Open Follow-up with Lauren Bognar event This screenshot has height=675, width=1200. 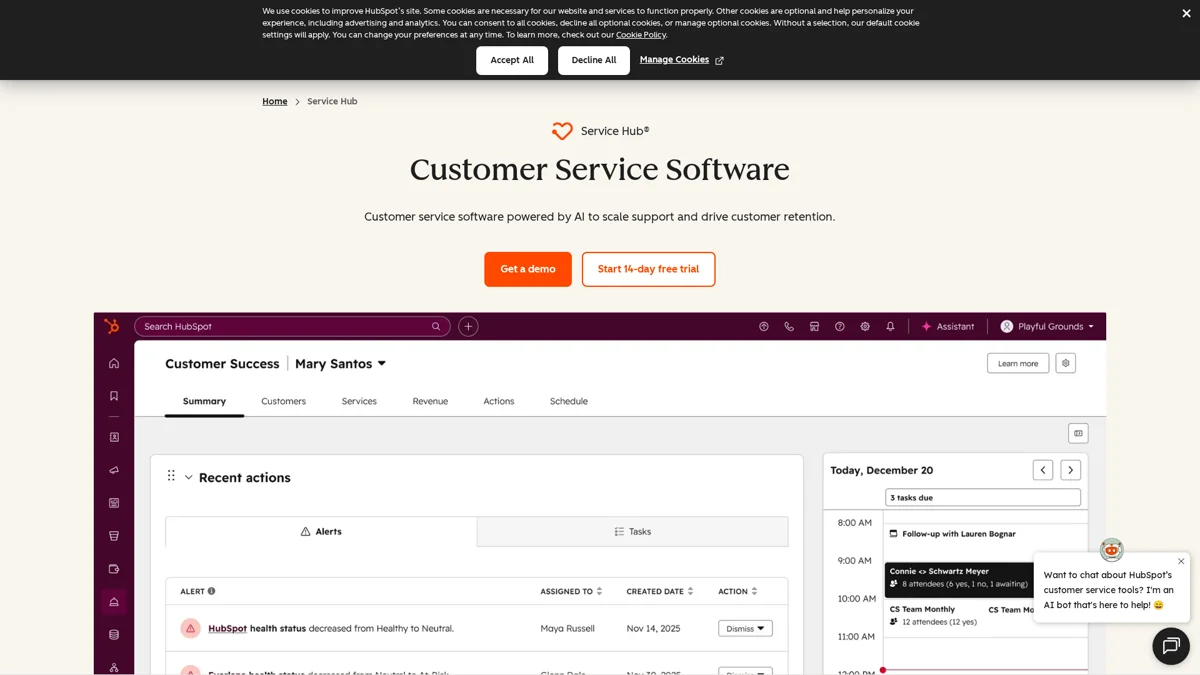pos(952,533)
